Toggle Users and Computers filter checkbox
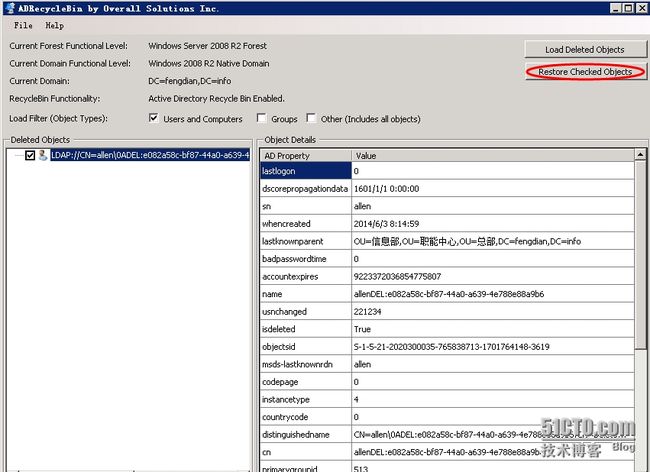650x472 pixels. point(153,118)
